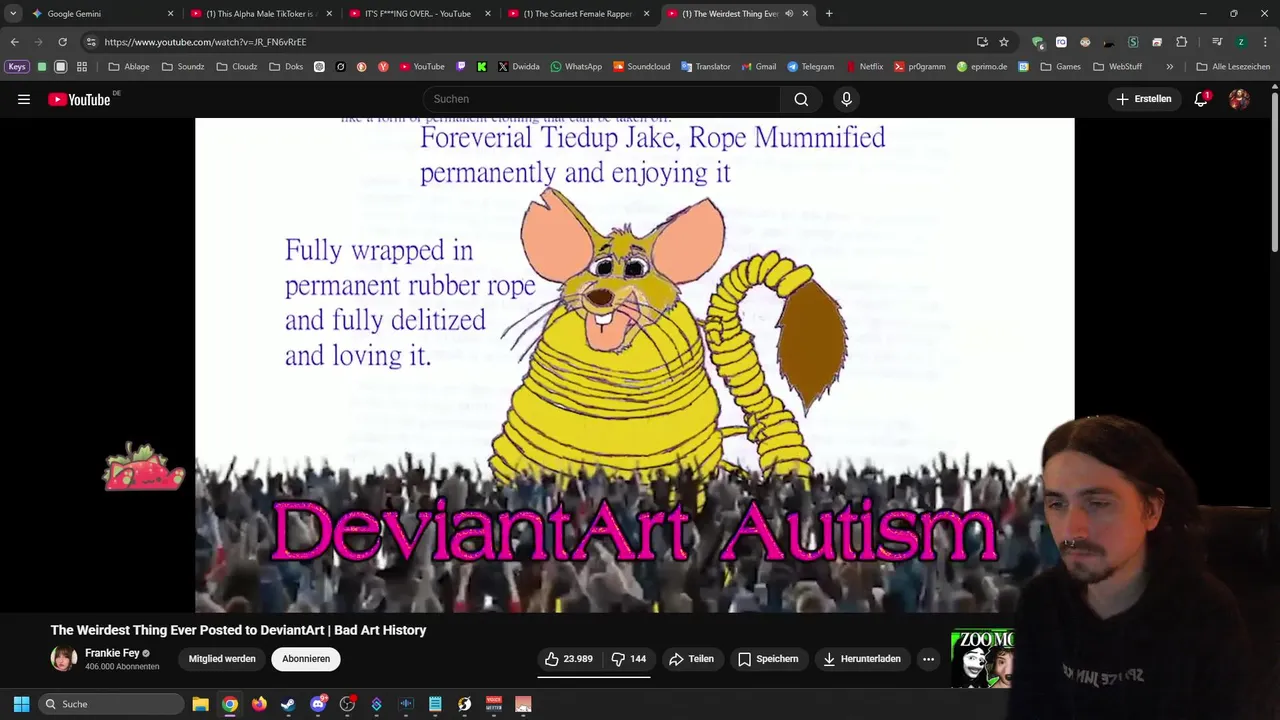
Task: Switch to the Google Gemini tab
Action: coord(102,14)
